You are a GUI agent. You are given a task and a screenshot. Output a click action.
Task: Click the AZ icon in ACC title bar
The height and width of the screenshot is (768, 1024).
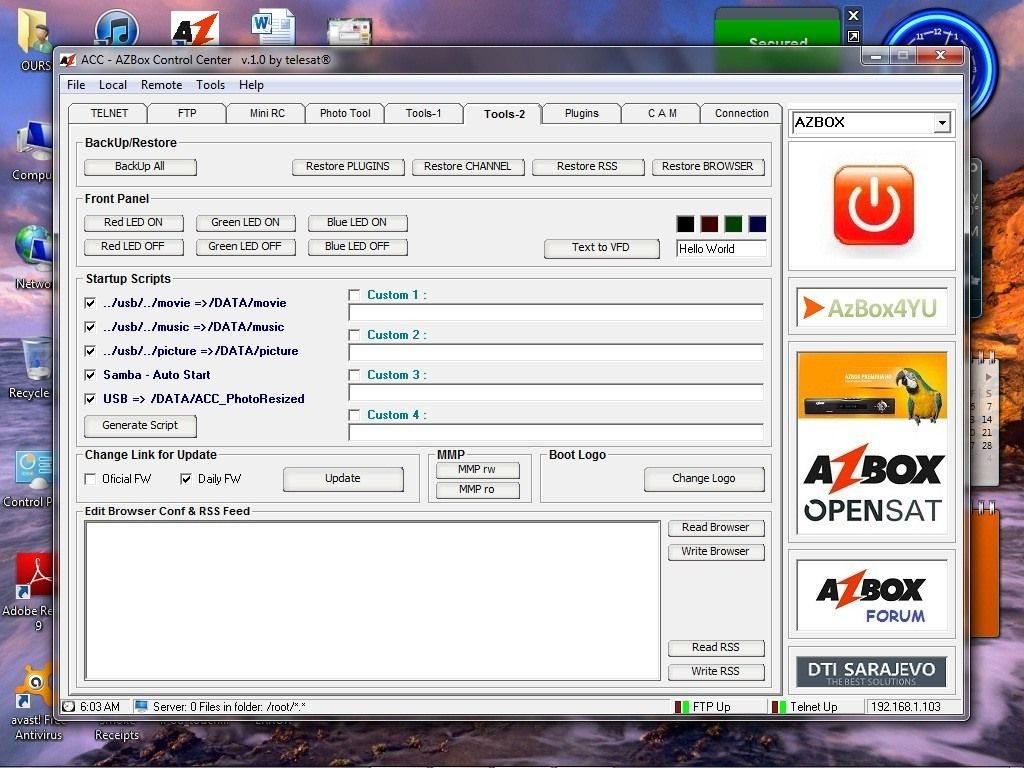68,60
